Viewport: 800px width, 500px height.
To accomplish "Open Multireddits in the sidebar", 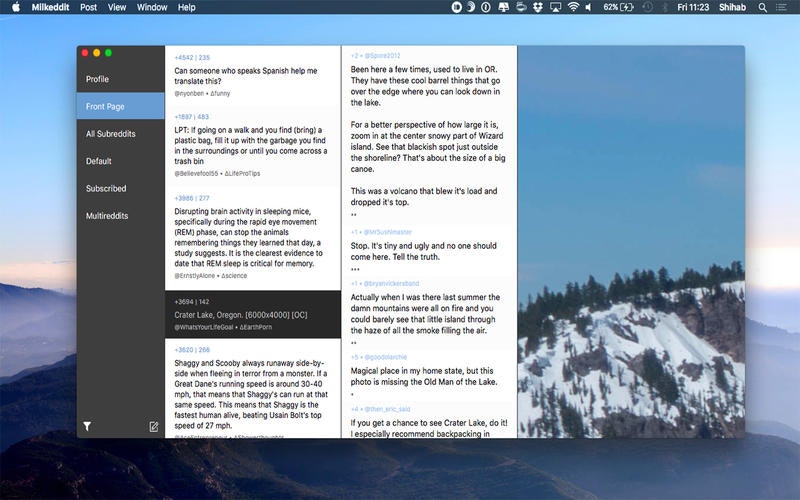I will pyautogui.click(x=120, y=216).
